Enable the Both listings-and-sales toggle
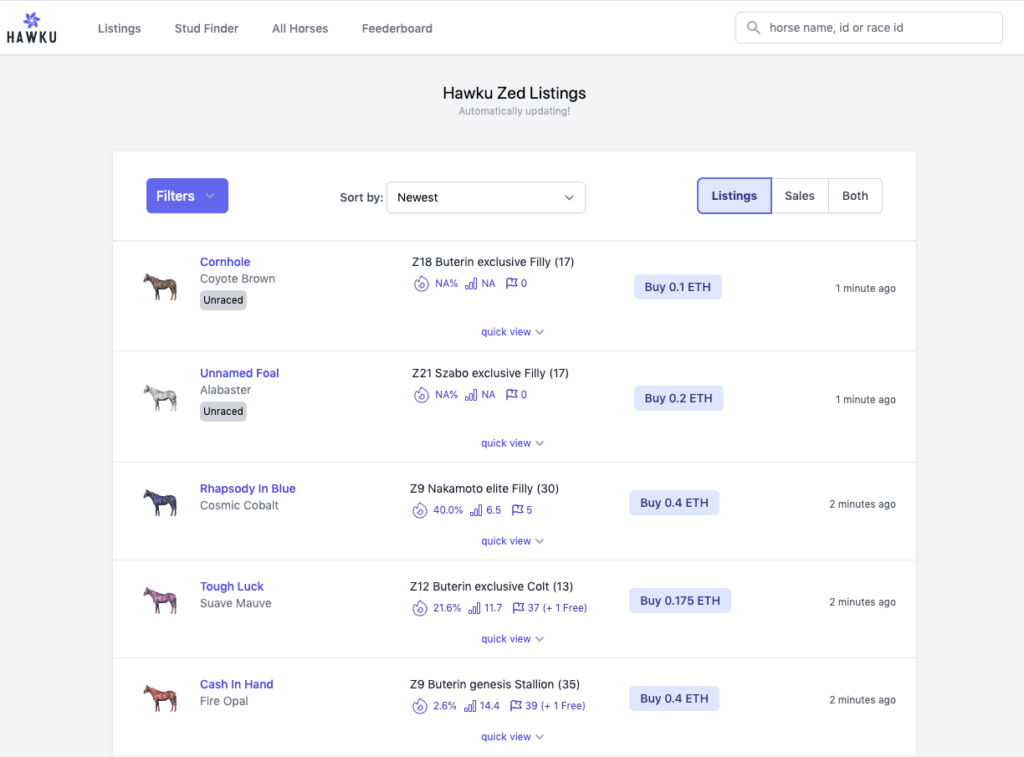The image size is (1024, 757). coord(855,195)
